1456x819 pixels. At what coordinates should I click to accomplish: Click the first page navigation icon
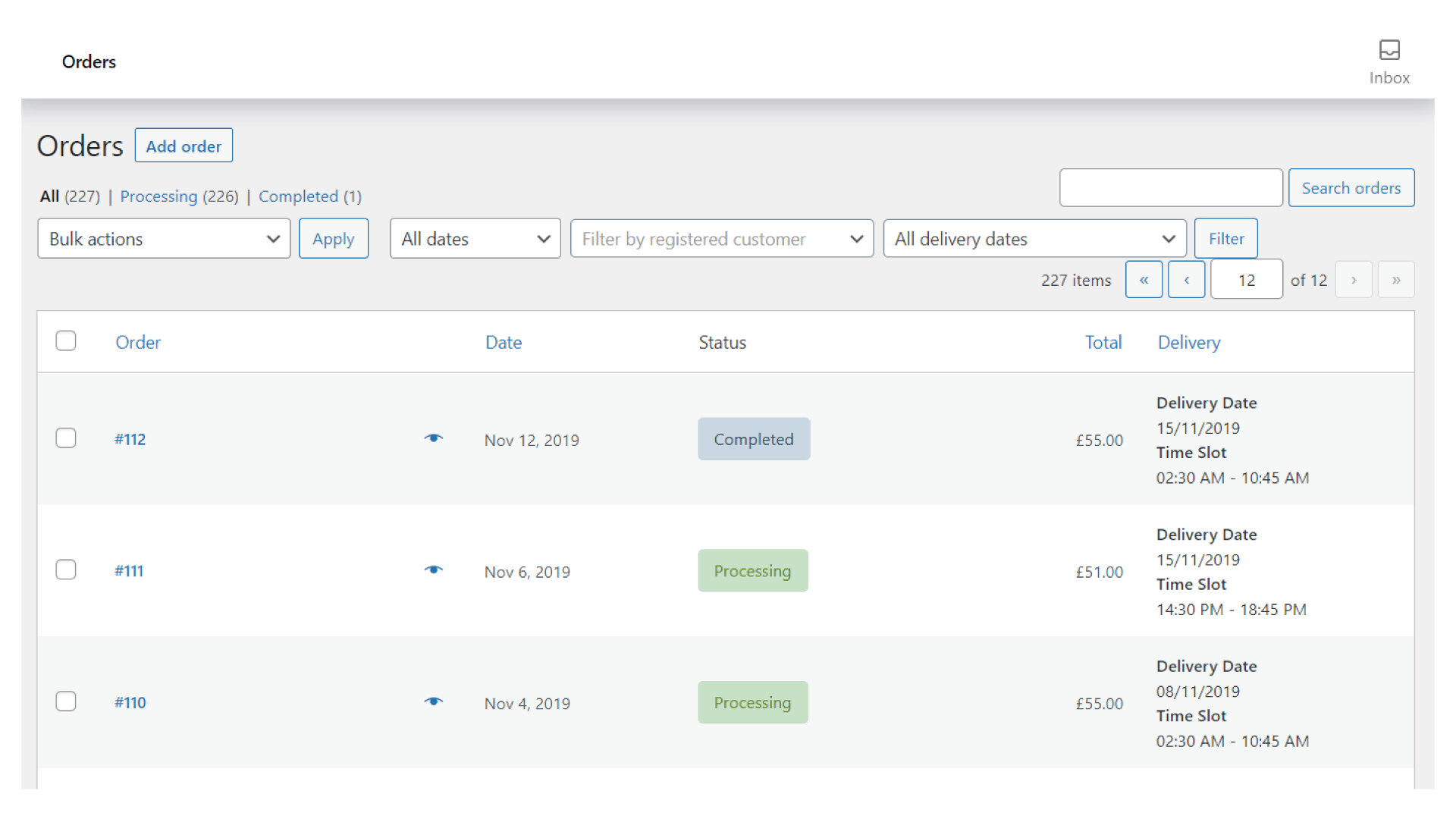click(x=1143, y=280)
